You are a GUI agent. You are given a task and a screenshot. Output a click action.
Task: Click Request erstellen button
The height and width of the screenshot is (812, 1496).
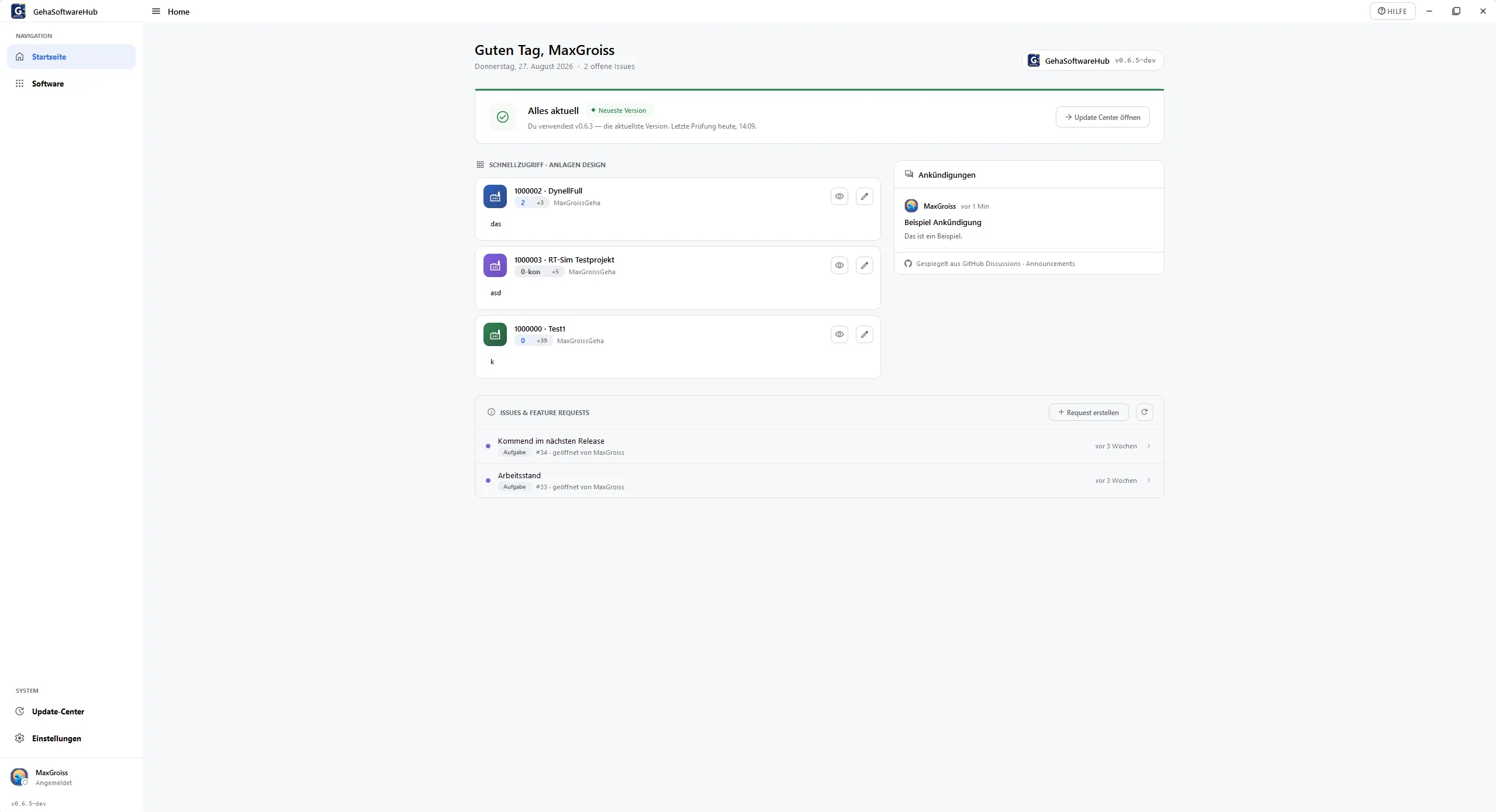[1088, 412]
